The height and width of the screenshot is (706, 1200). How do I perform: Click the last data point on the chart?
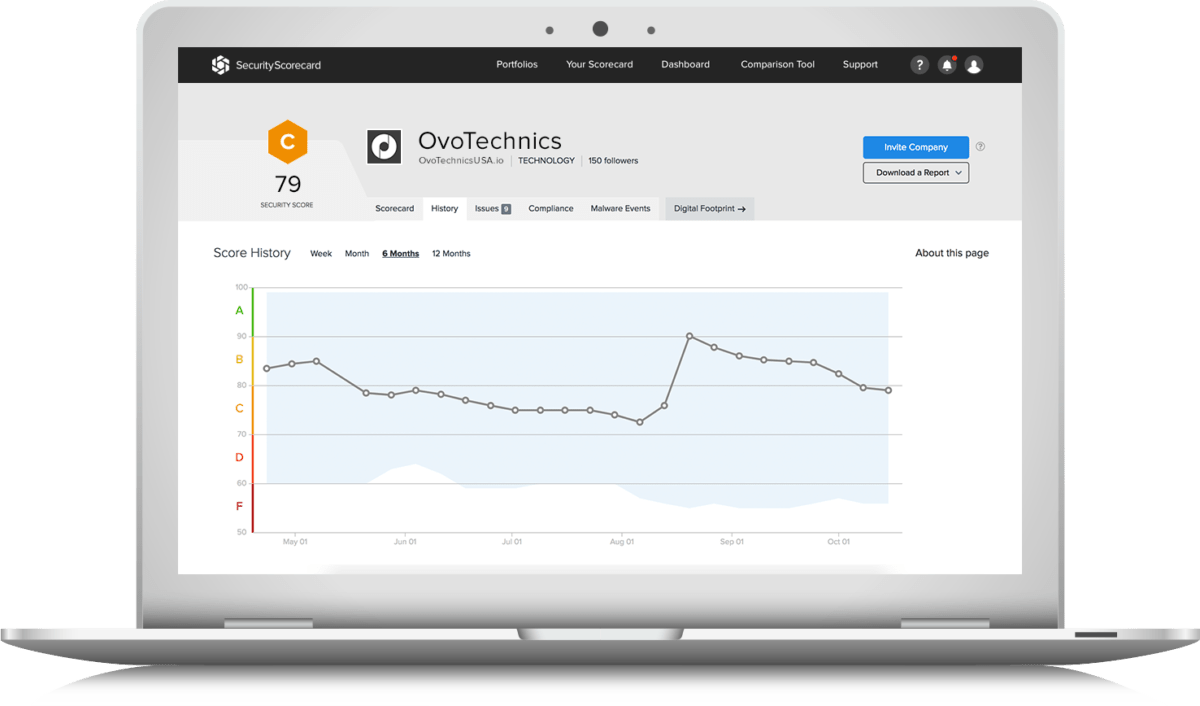pyautogui.click(x=888, y=391)
